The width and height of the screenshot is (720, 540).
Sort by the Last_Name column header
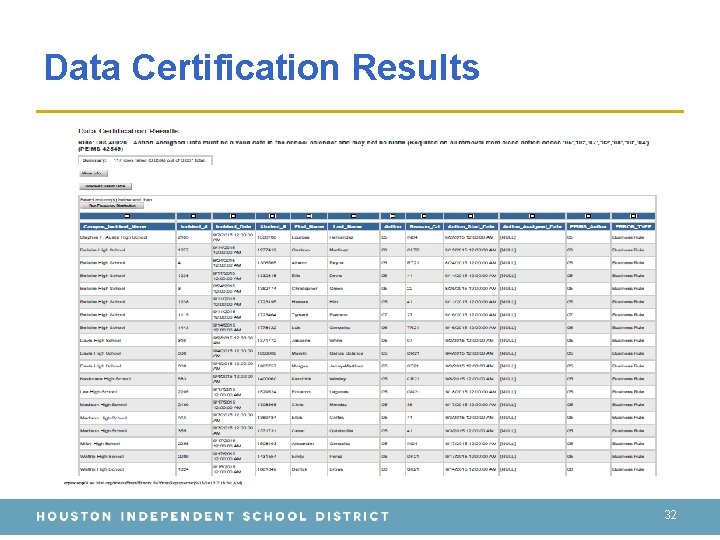click(353, 226)
